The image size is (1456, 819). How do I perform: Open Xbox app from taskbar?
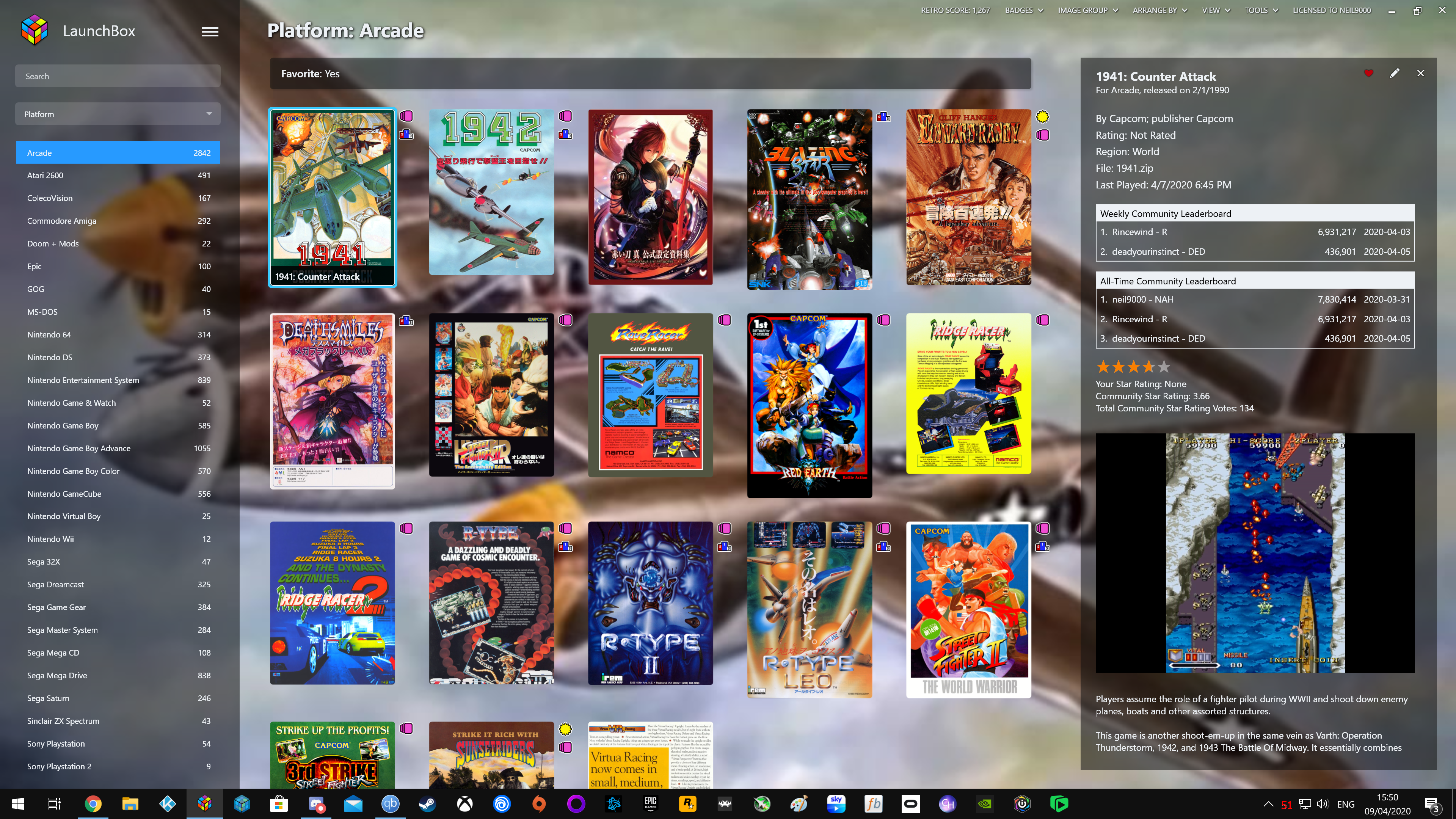[x=464, y=804]
